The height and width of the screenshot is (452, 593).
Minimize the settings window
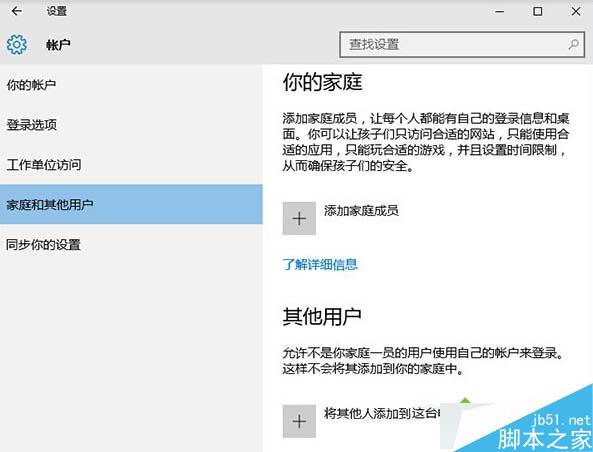500,11
